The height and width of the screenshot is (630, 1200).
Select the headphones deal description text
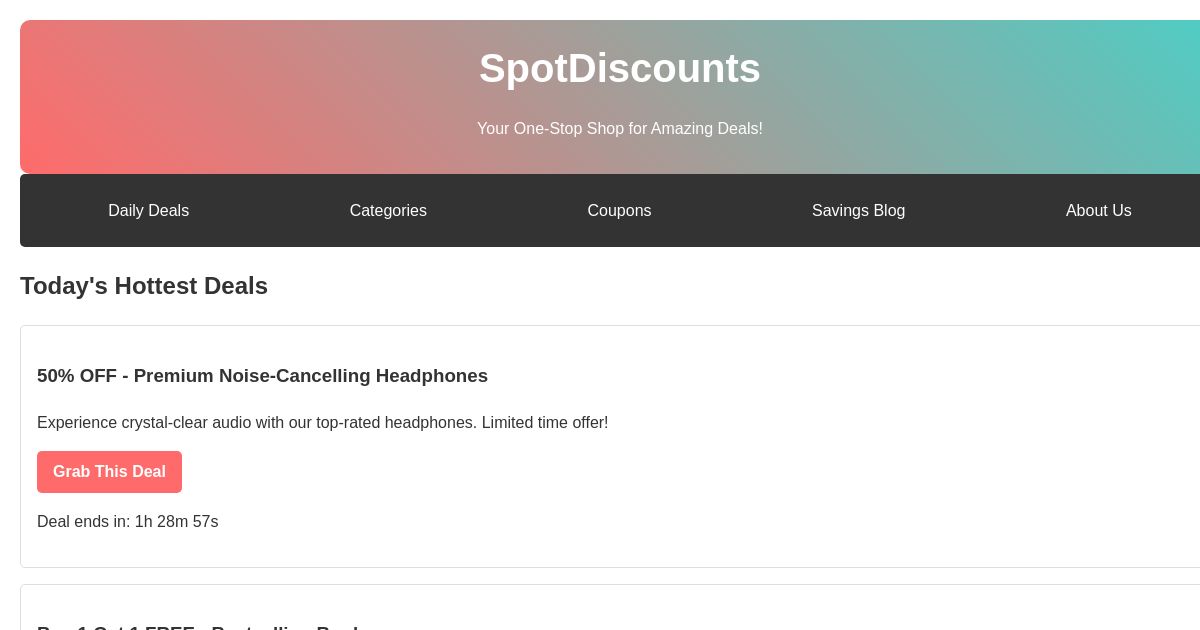(x=322, y=422)
